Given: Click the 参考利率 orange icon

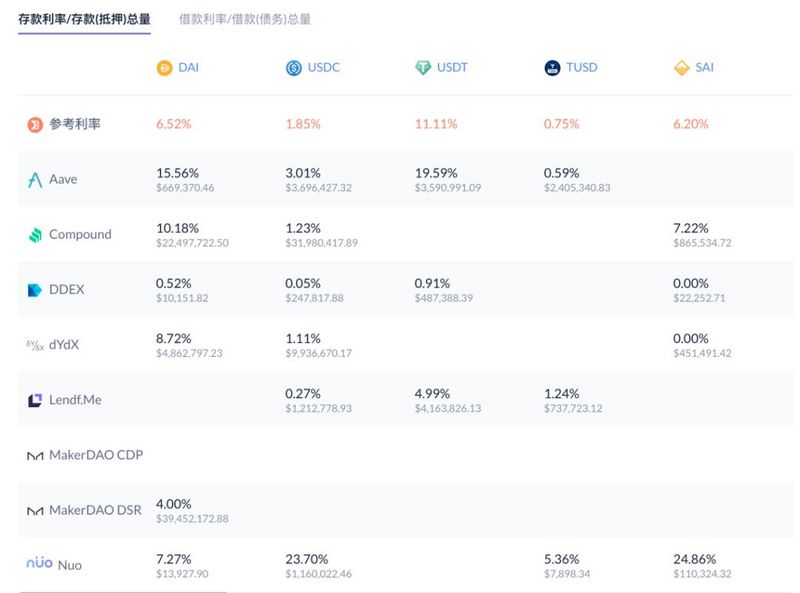Looking at the screenshot, I should point(35,125).
